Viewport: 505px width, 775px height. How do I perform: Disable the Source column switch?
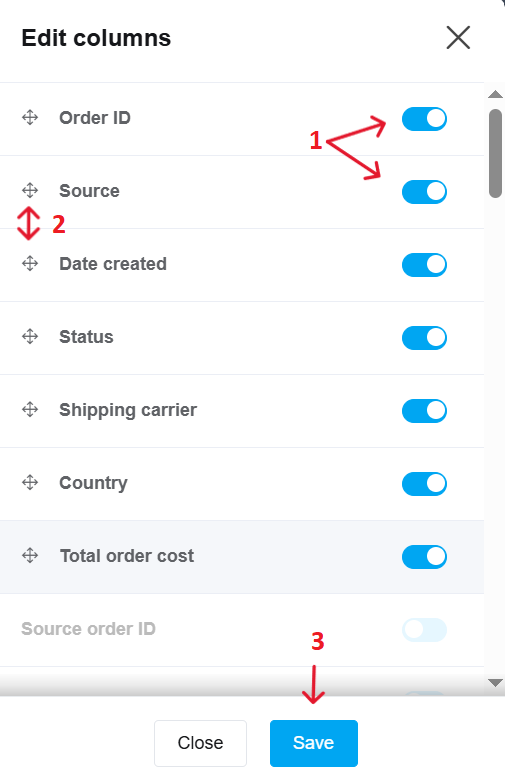(x=424, y=192)
